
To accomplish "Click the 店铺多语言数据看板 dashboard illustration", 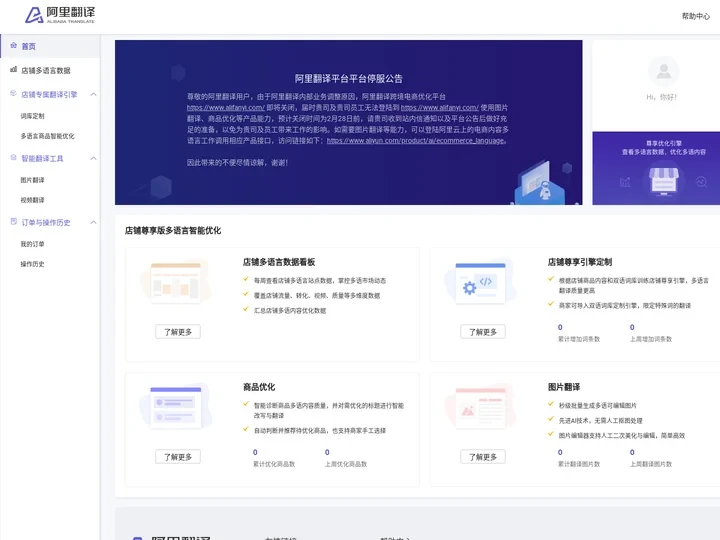I will (176, 282).
